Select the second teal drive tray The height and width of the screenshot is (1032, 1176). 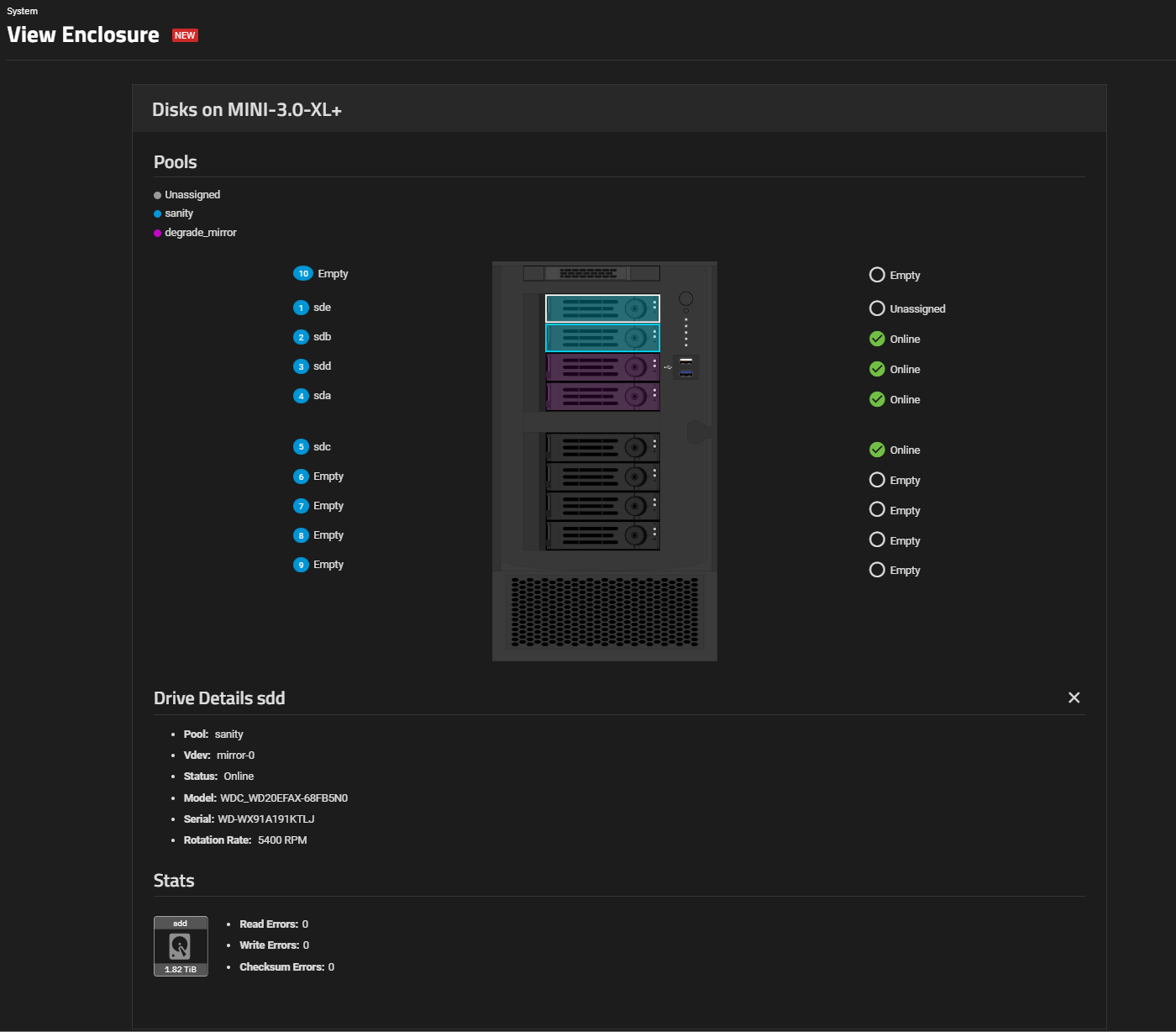coord(602,338)
